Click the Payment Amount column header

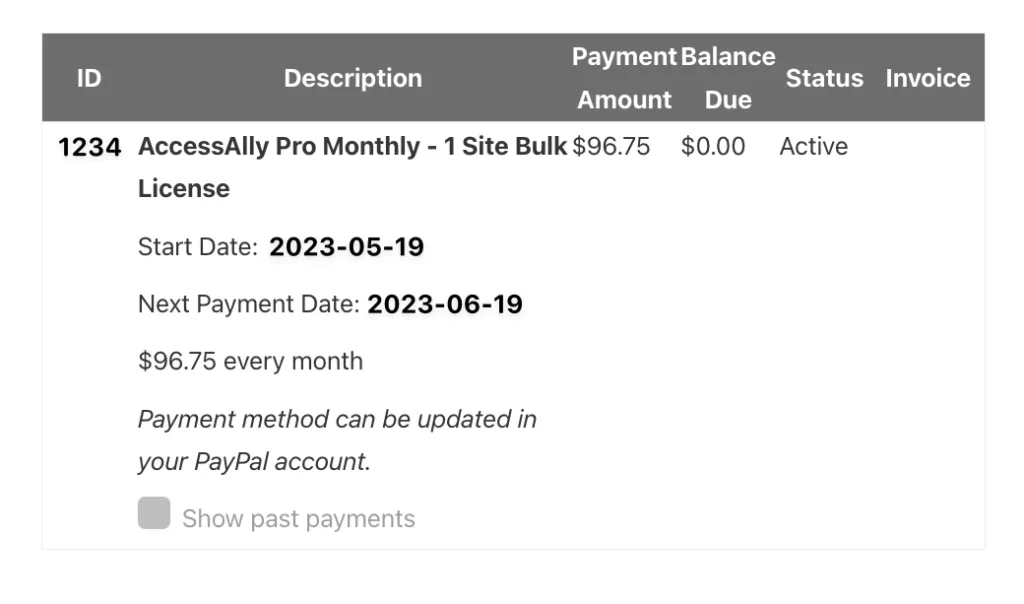[x=624, y=78]
